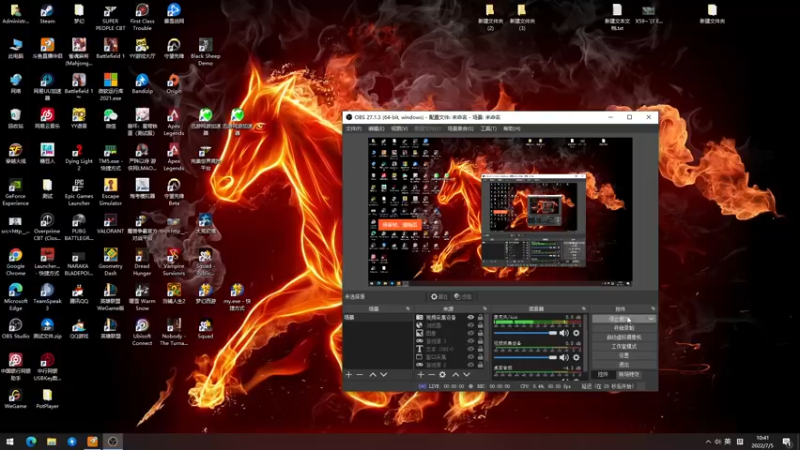This screenshot has width=800, height=450.
Task: Toggle visibility eye of 文本 (GDI+) source
Action: [470, 349]
